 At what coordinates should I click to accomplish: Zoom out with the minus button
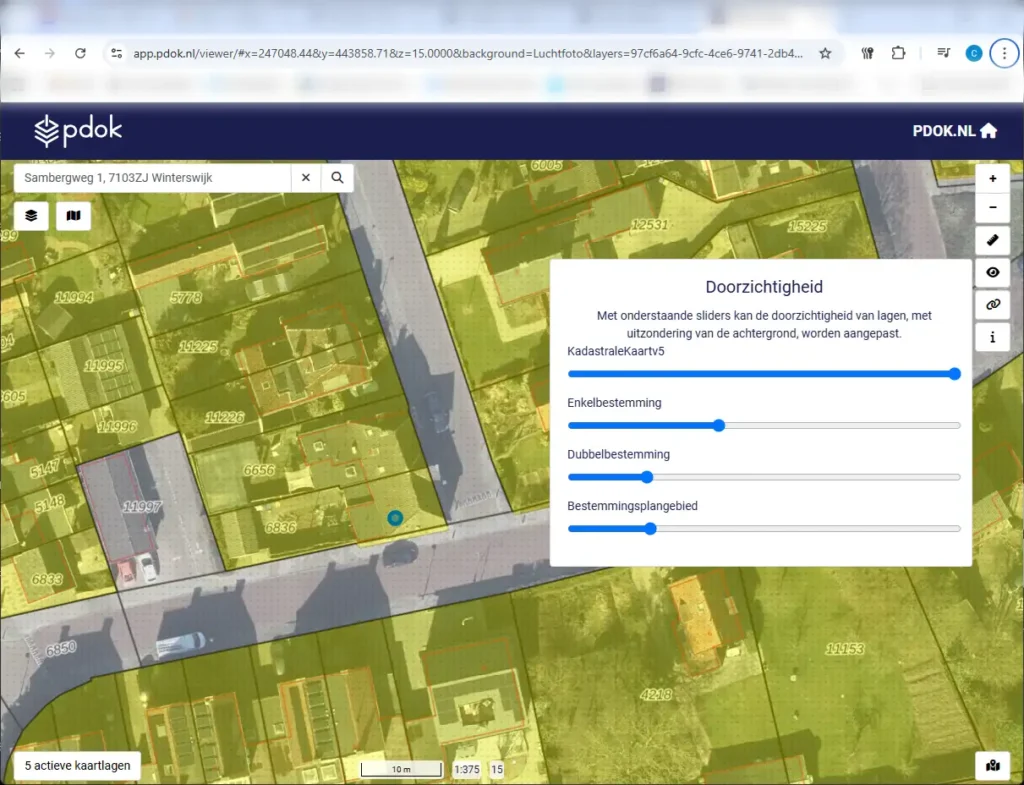992,207
